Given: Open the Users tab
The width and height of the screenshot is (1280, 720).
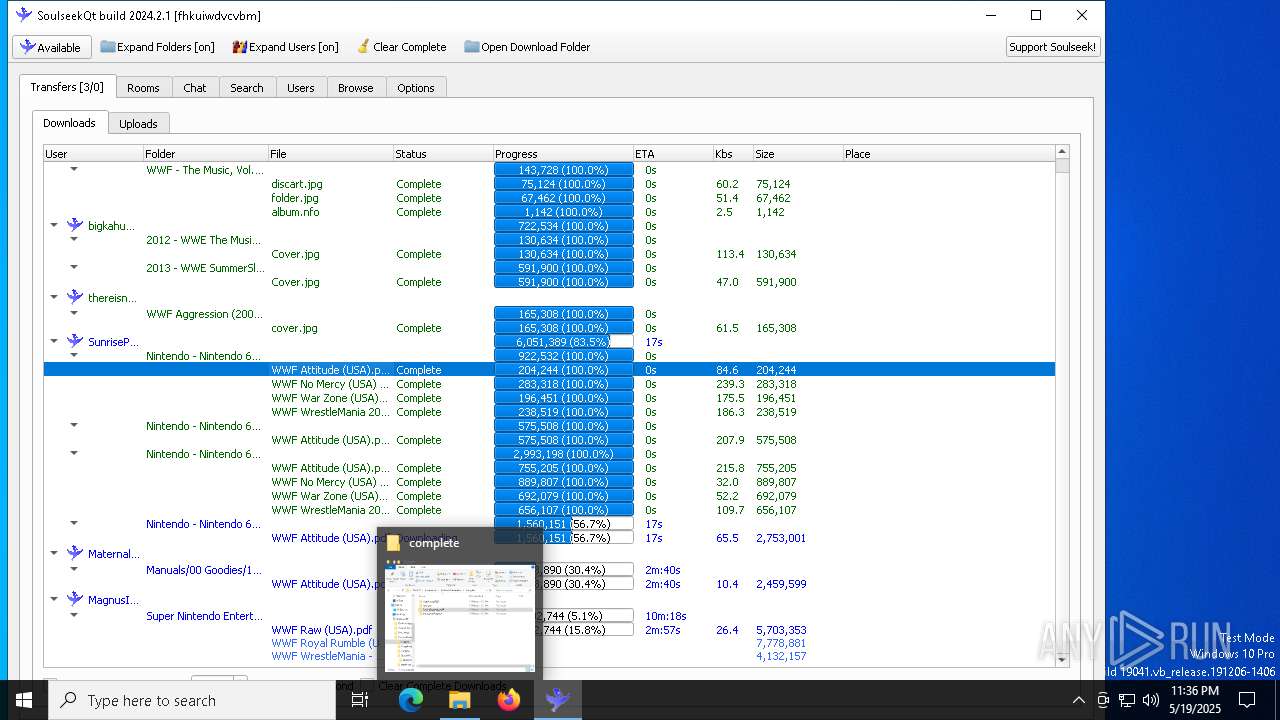Looking at the screenshot, I should [x=301, y=88].
